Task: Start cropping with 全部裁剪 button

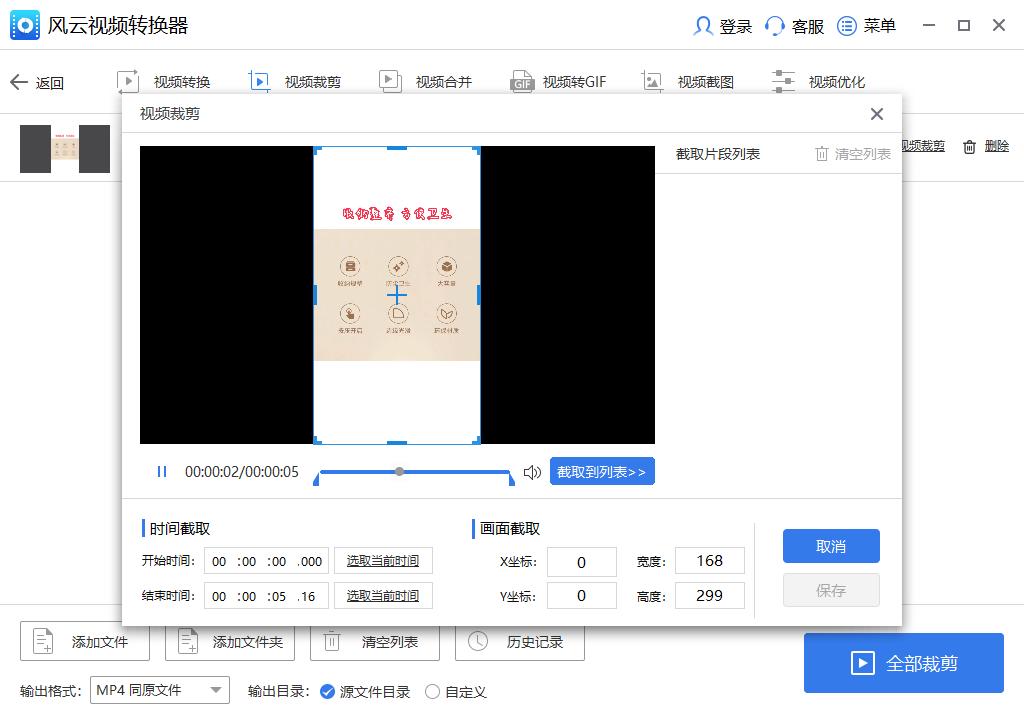Action: tap(903, 662)
